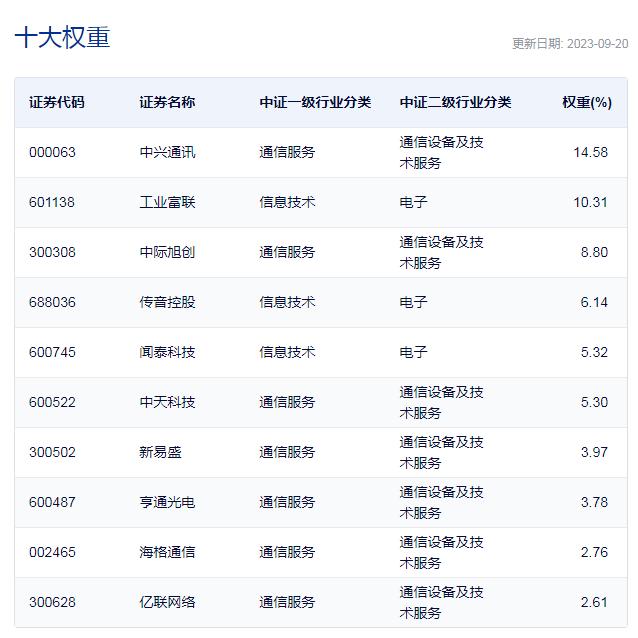Viewport: 638px width, 638px height.
Task: Click 信息技术 in the 工业富联 row
Action: pos(287,202)
